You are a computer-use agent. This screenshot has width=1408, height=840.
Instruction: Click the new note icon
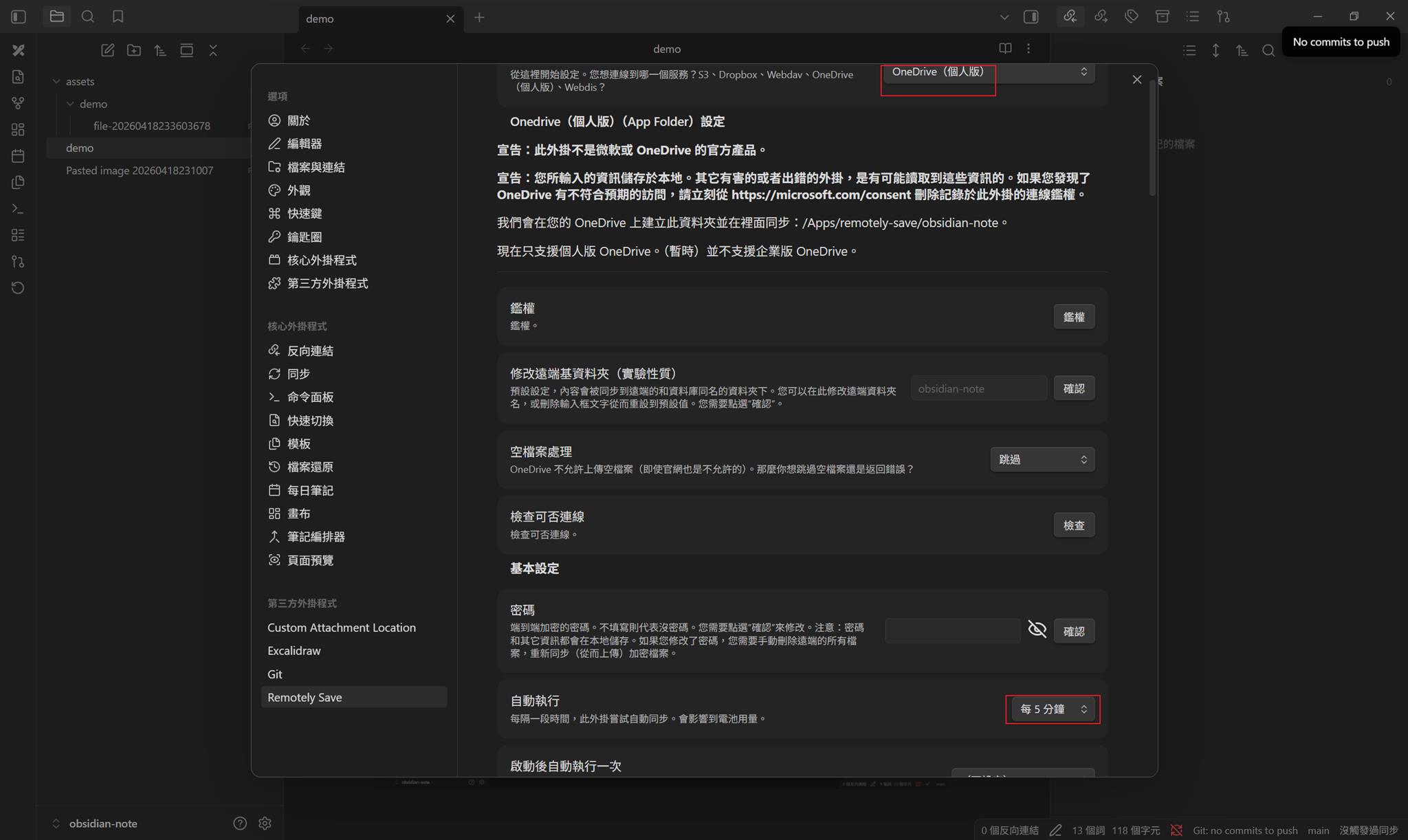(x=107, y=50)
